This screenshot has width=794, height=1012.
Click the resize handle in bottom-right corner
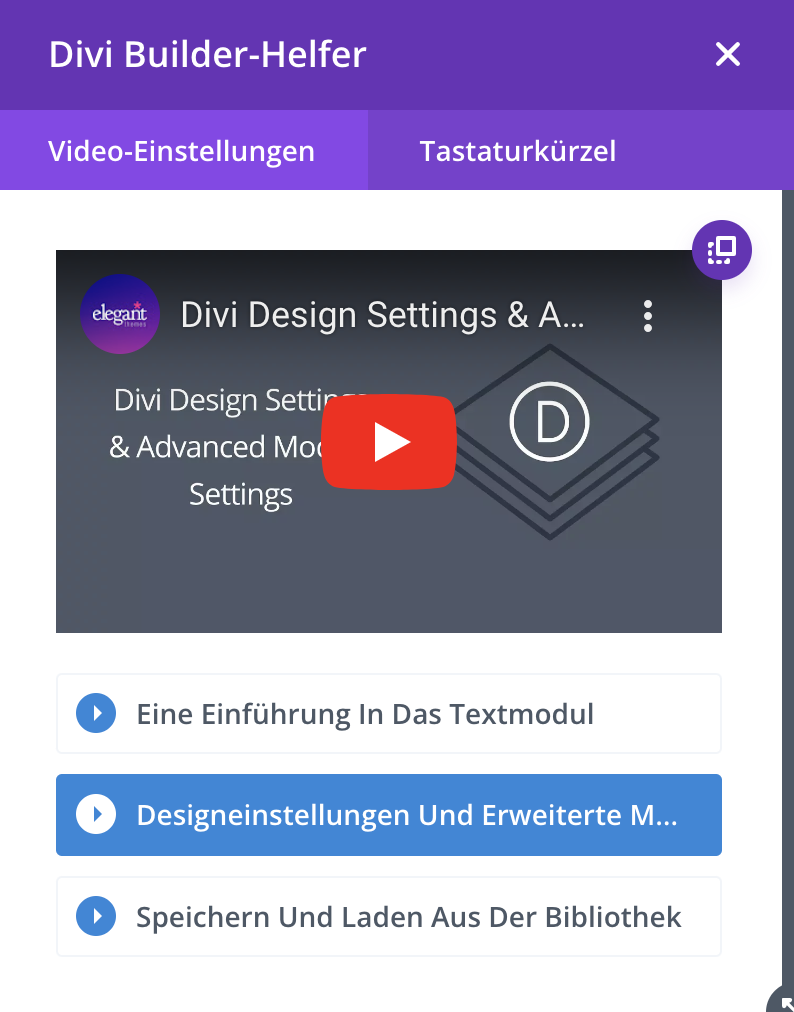pos(782,1000)
